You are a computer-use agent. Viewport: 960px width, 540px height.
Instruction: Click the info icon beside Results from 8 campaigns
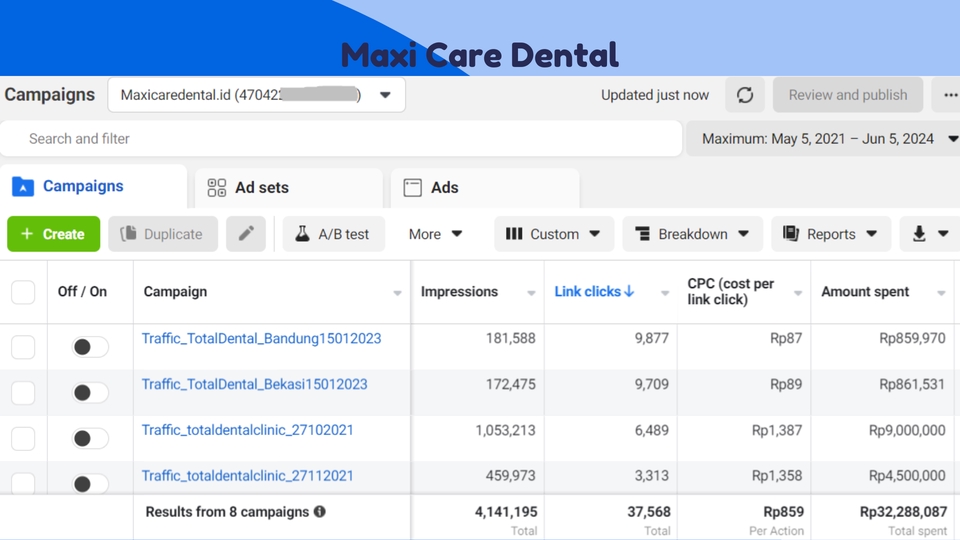[320, 512]
